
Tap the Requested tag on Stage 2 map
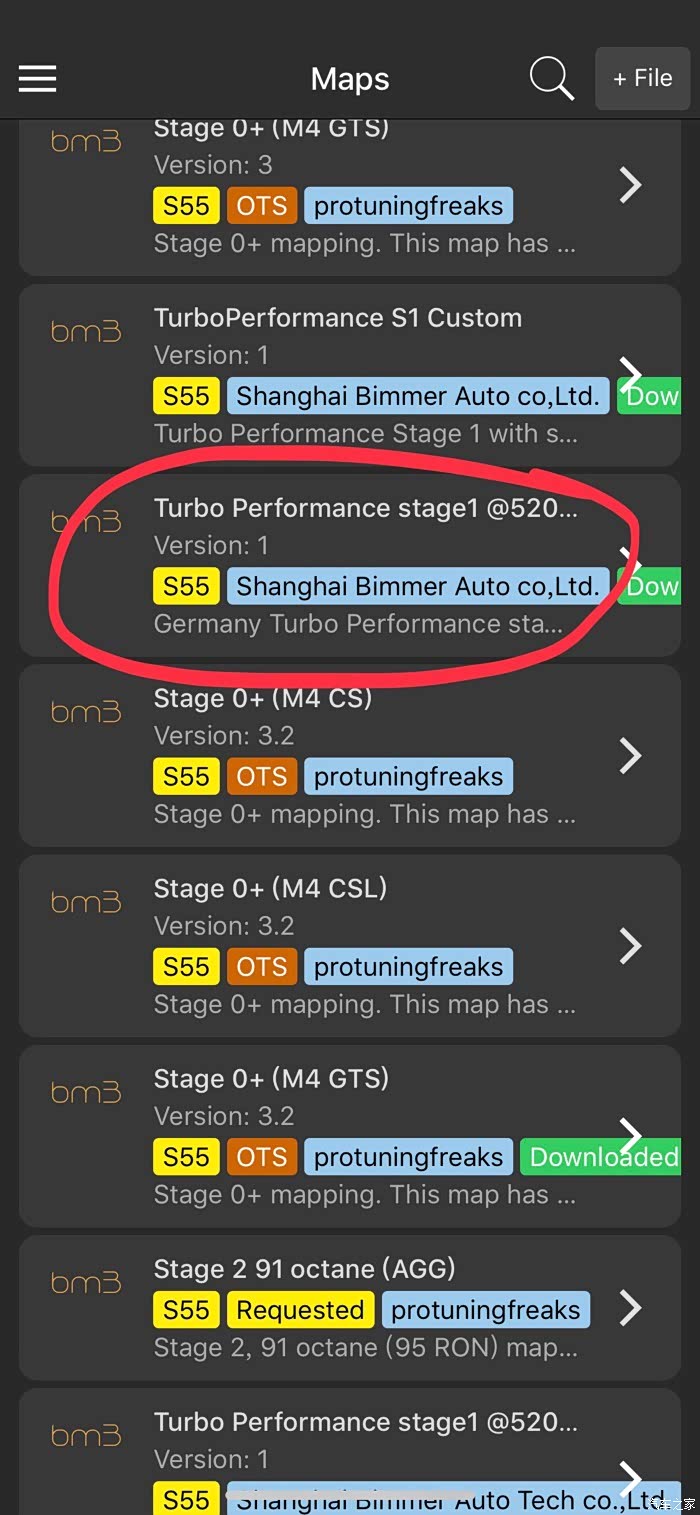coord(300,1310)
